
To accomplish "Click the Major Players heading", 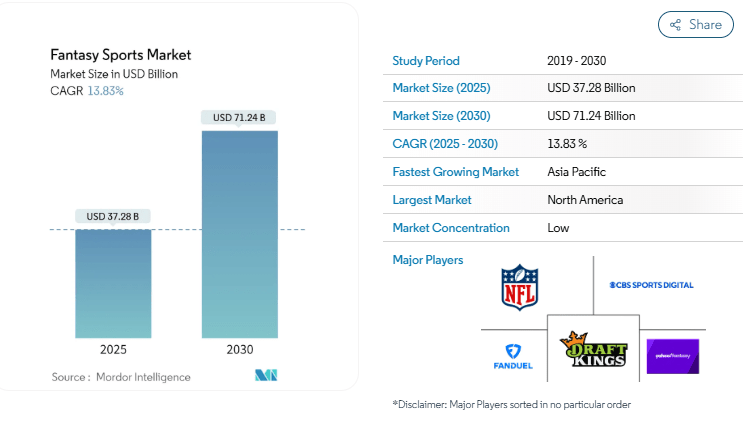I will tap(428, 260).
